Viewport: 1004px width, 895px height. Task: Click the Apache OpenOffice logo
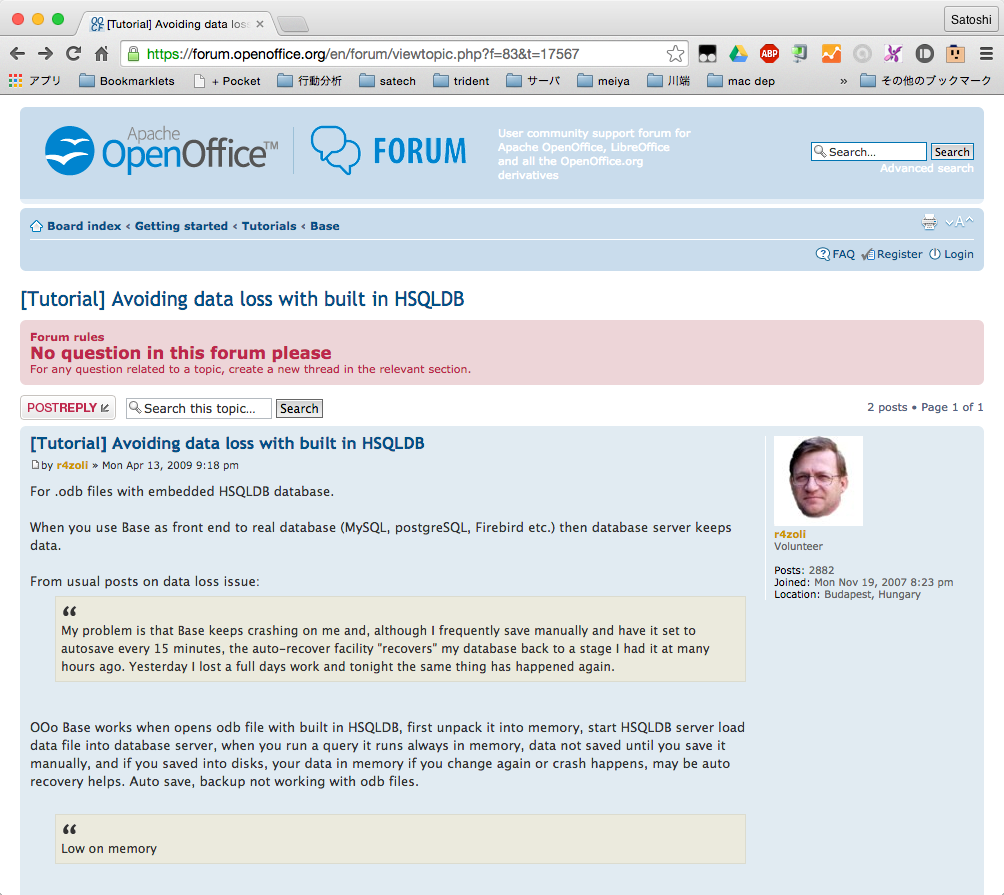click(x=161, y=151)
